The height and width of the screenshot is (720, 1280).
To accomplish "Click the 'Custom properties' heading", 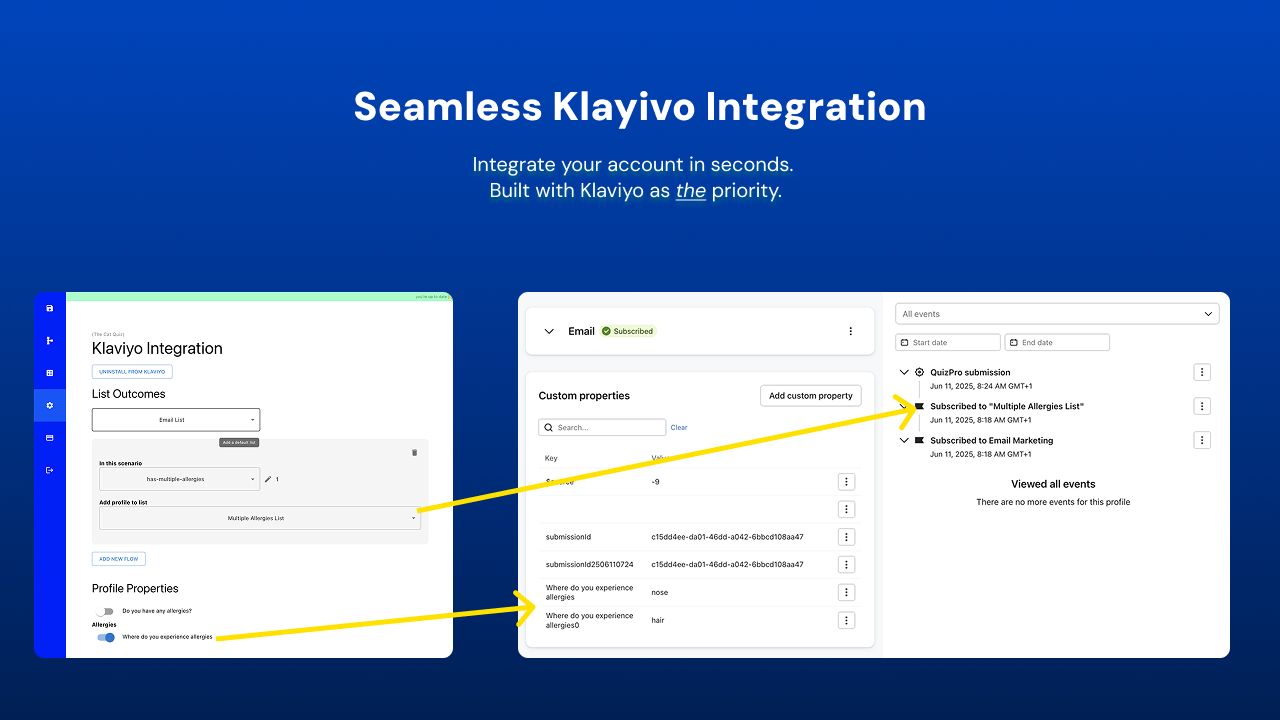I will [x=584, y=396].
